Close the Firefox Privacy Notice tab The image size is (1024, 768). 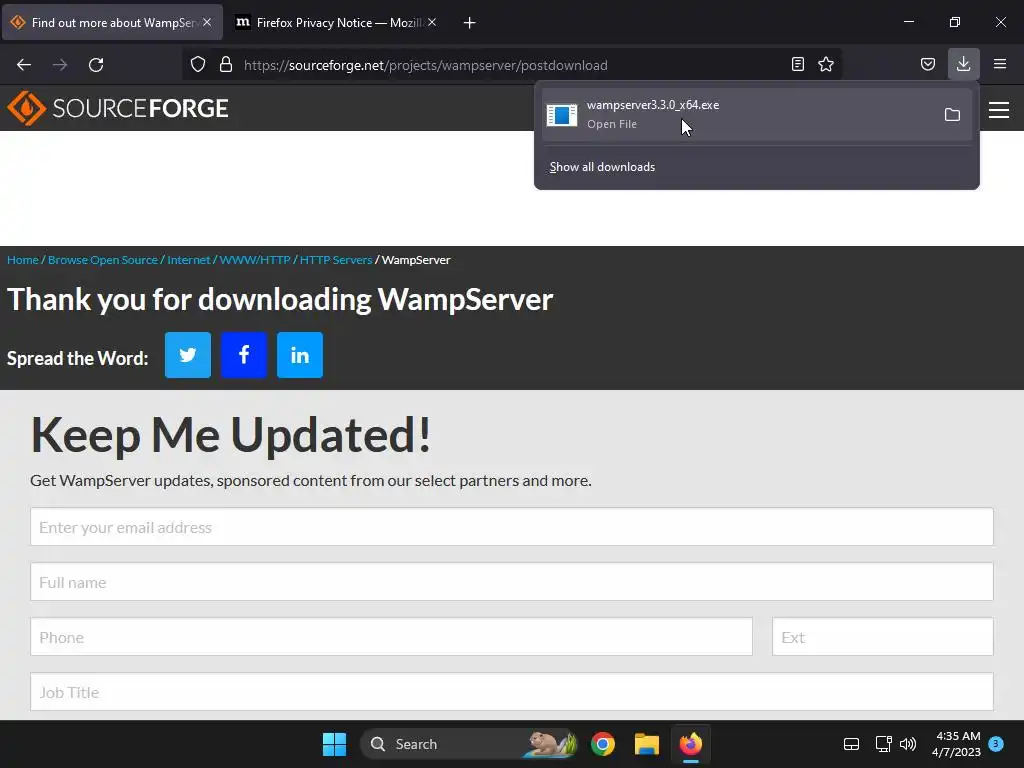[x=432, y=22]
